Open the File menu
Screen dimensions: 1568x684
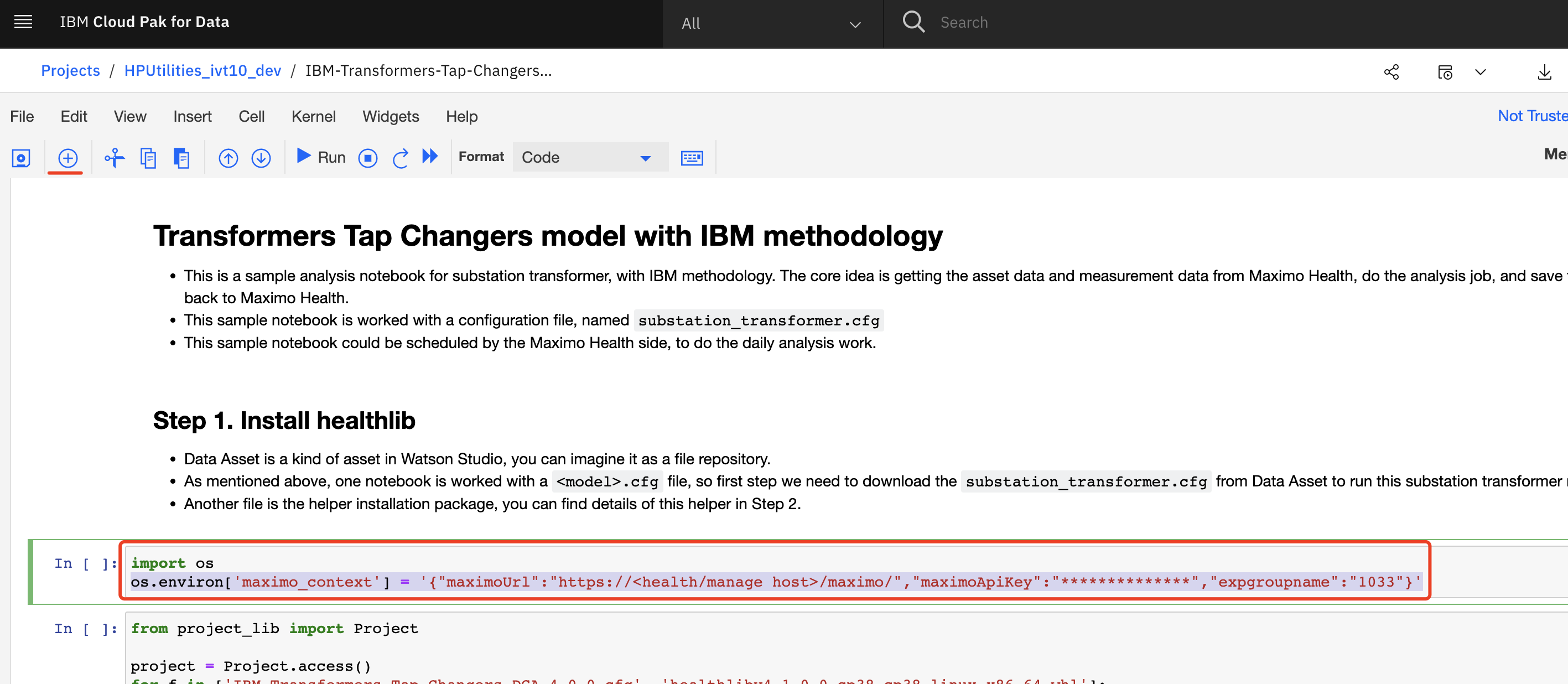(22, 116)
